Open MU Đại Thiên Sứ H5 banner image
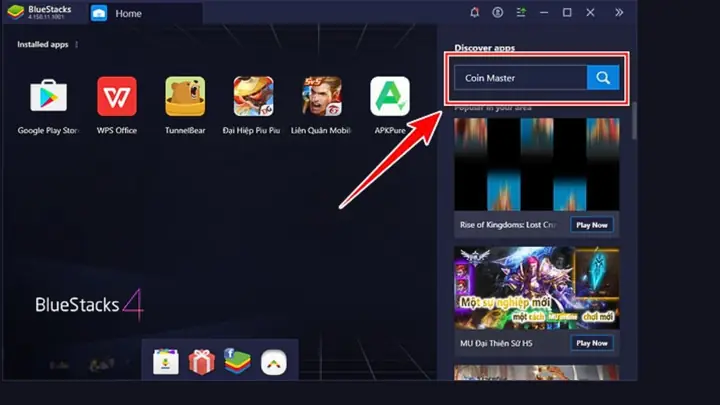The image size is (720, 405). pos(537,288)
